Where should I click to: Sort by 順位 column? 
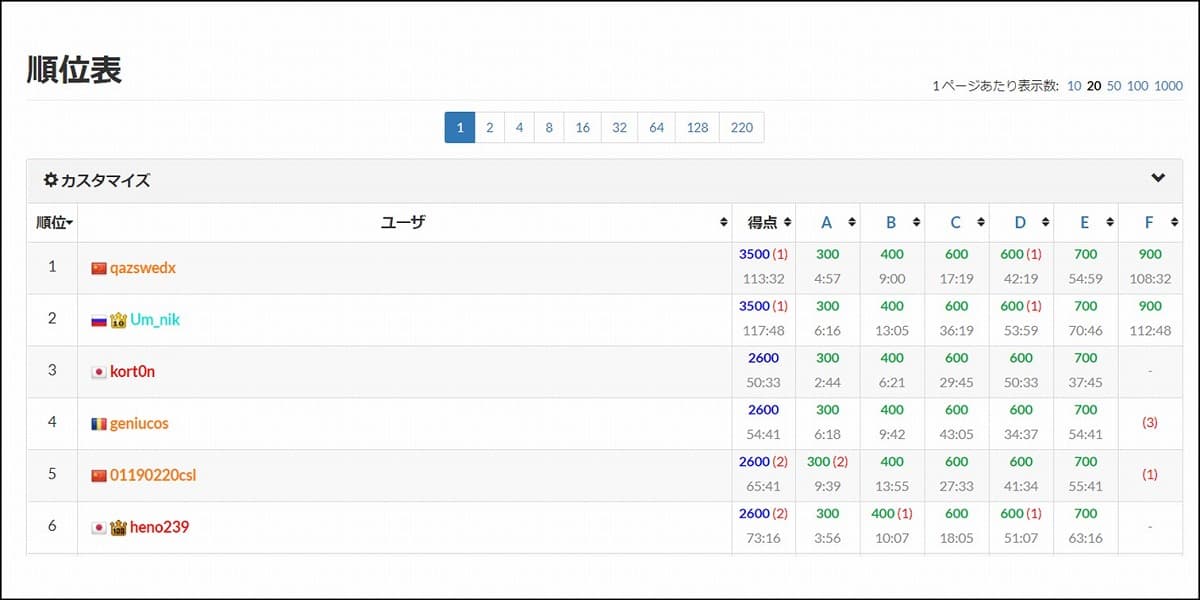pos(53,223)
